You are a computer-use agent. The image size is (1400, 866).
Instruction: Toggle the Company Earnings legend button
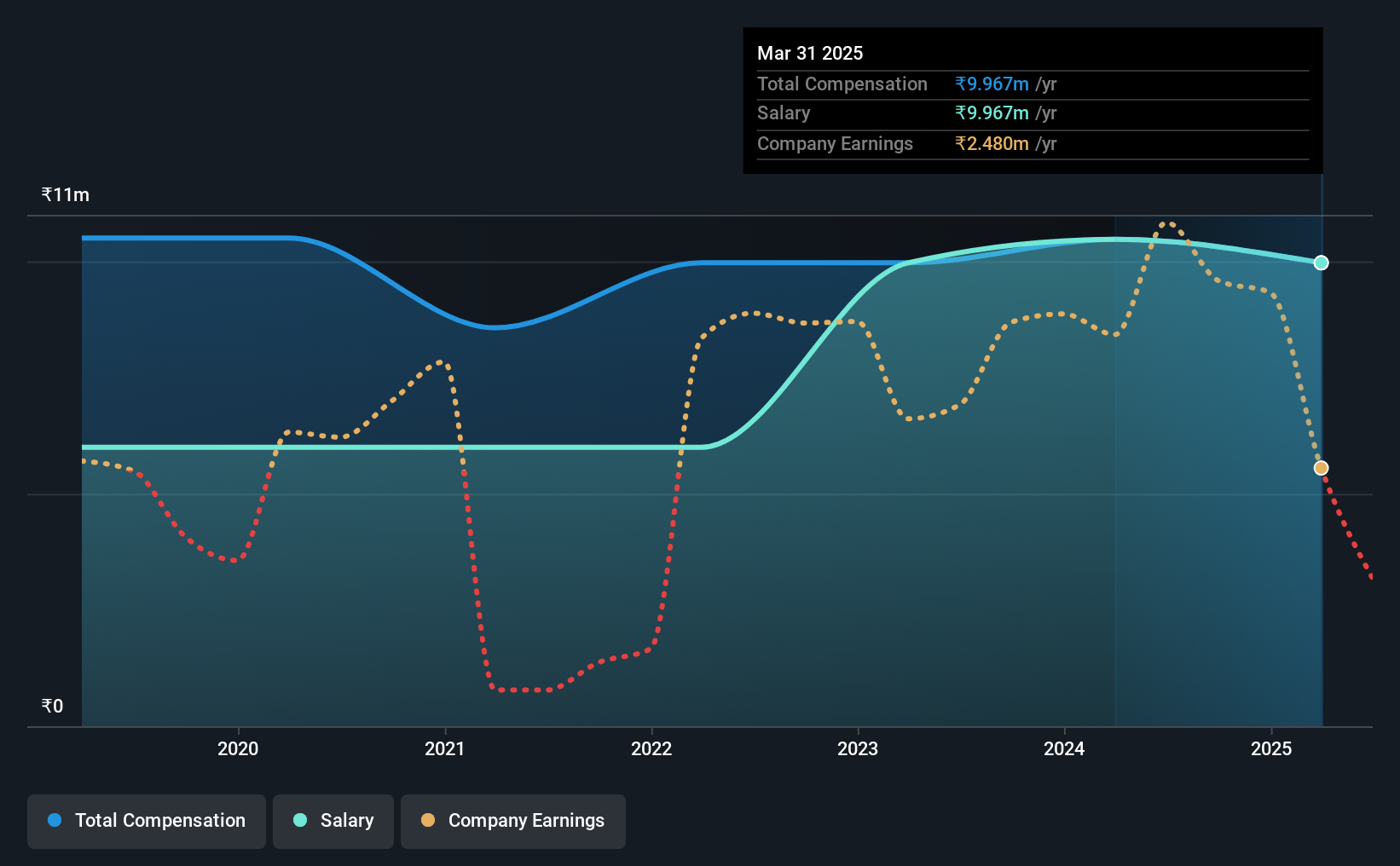[x=513, y=821]
